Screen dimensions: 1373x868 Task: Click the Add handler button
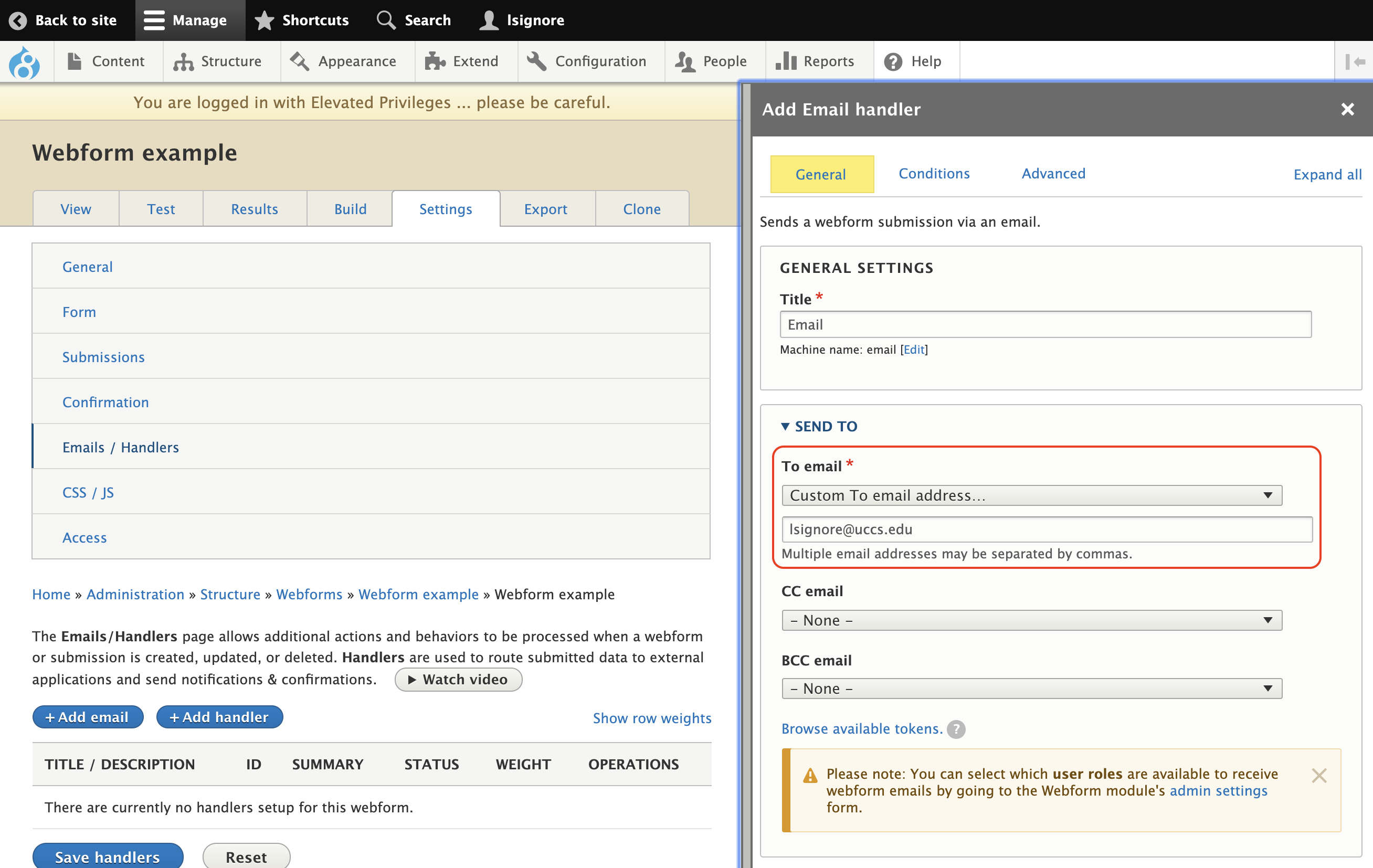pos(219,717)
